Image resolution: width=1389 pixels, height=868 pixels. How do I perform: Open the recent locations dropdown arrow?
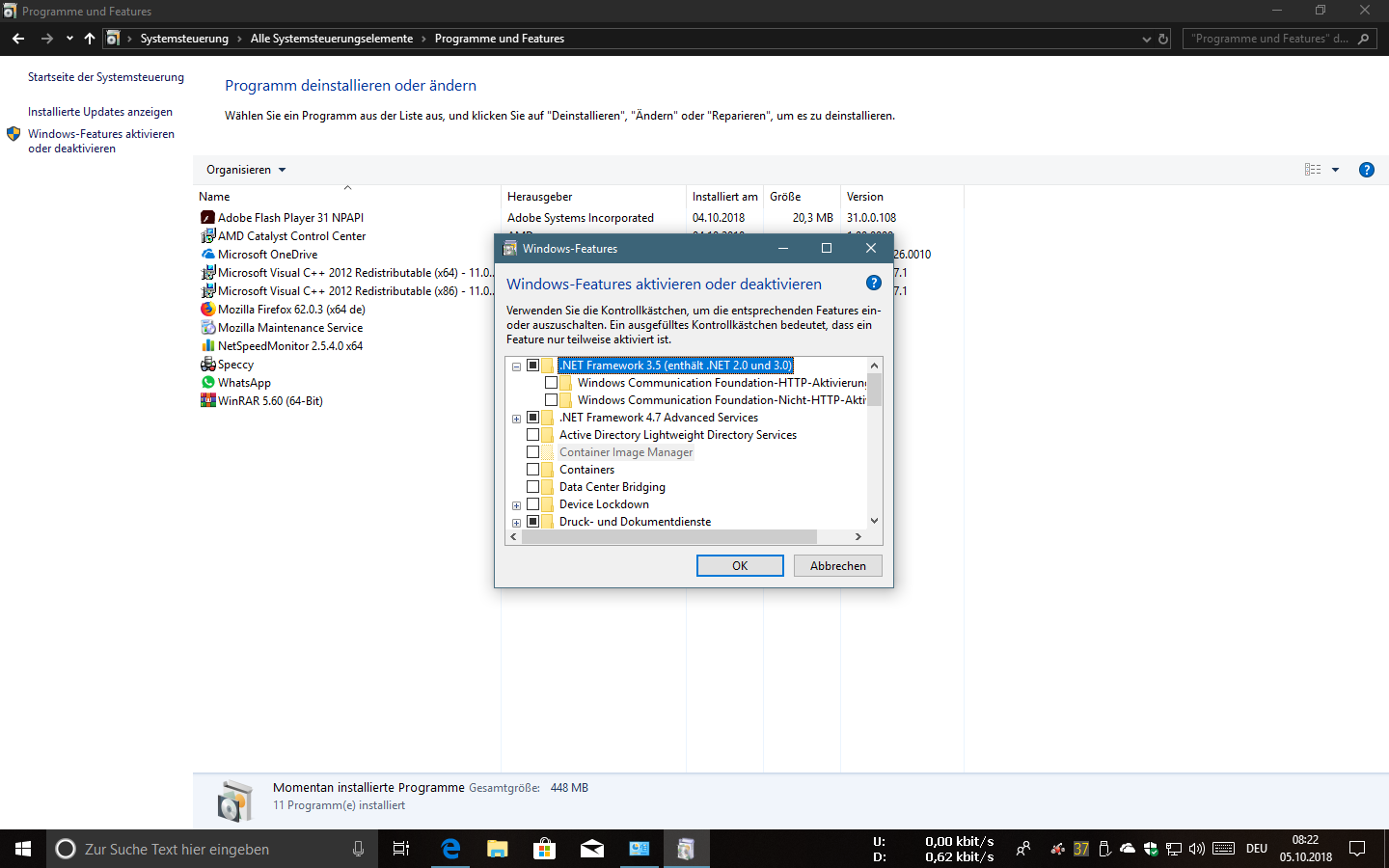click(x=69, y=39)
